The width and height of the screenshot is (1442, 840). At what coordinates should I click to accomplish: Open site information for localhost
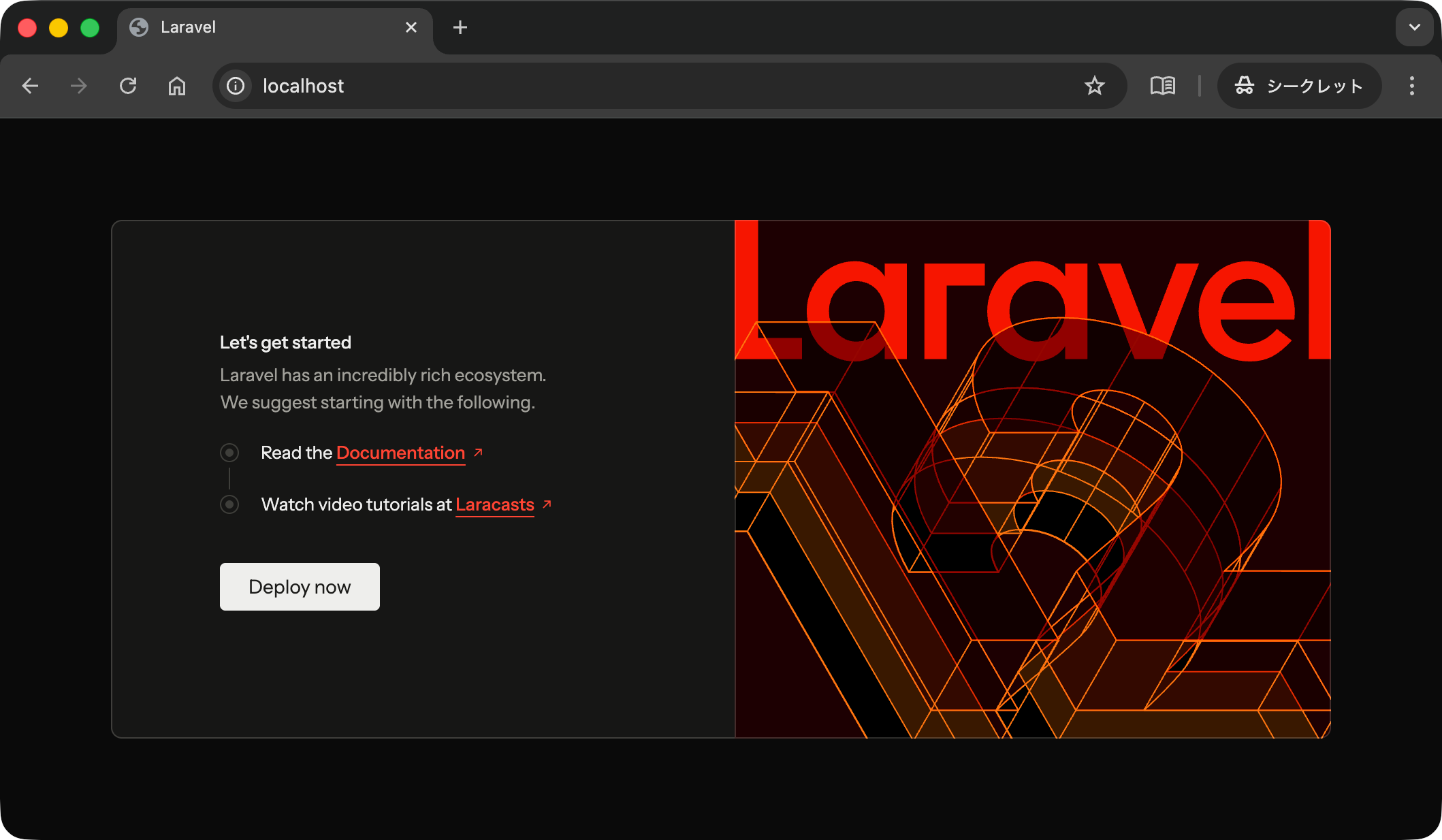(235, 86)
